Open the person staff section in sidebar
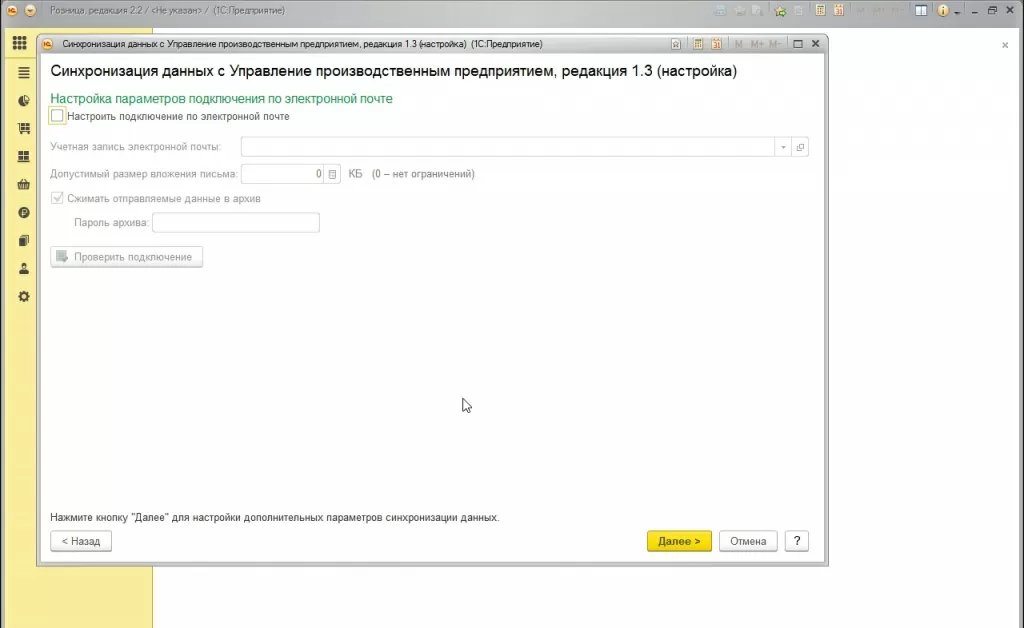The height and width of the screenshot is (628, 1024). (x=24, y=269)
